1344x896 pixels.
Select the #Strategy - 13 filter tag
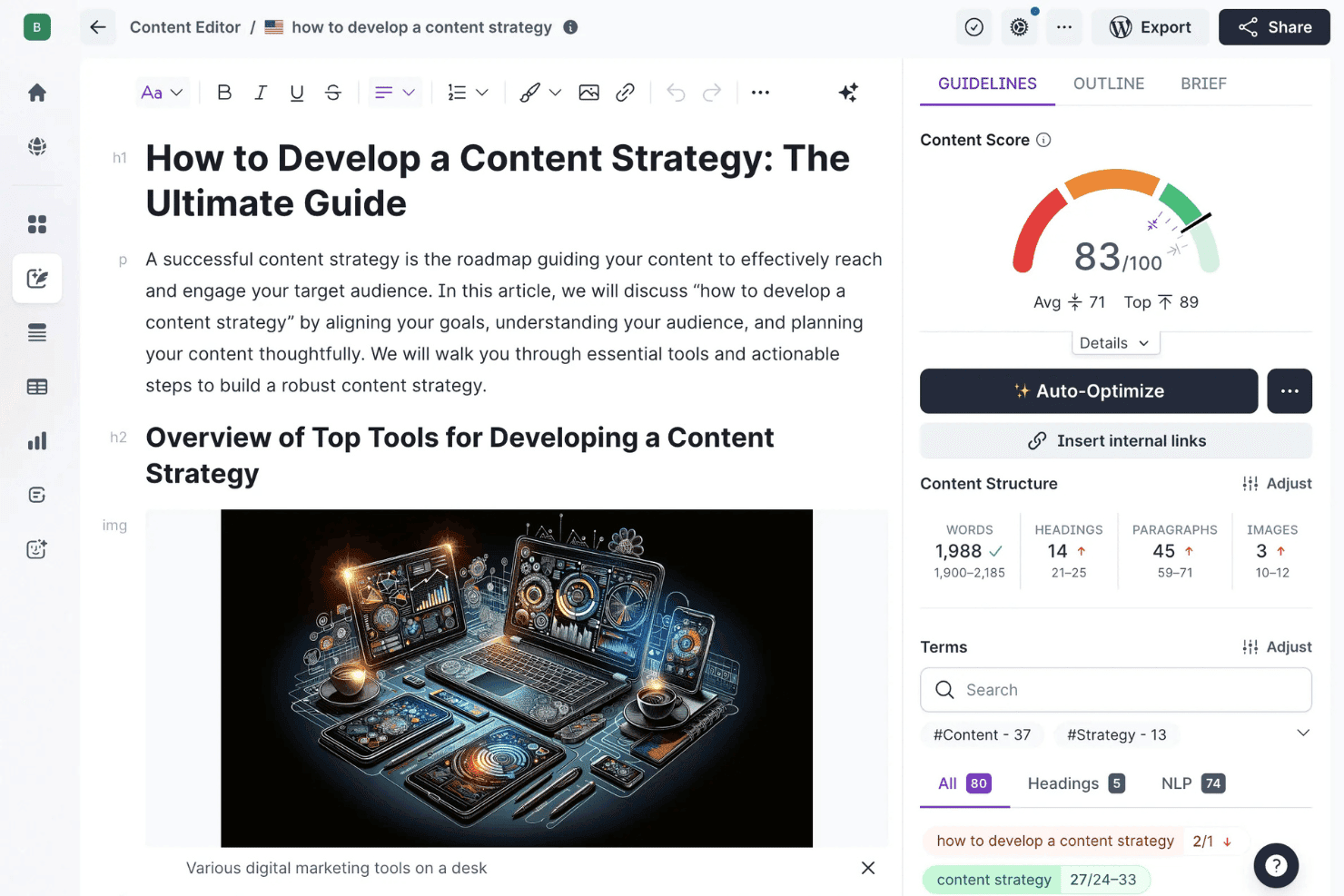coord(1117,734)
